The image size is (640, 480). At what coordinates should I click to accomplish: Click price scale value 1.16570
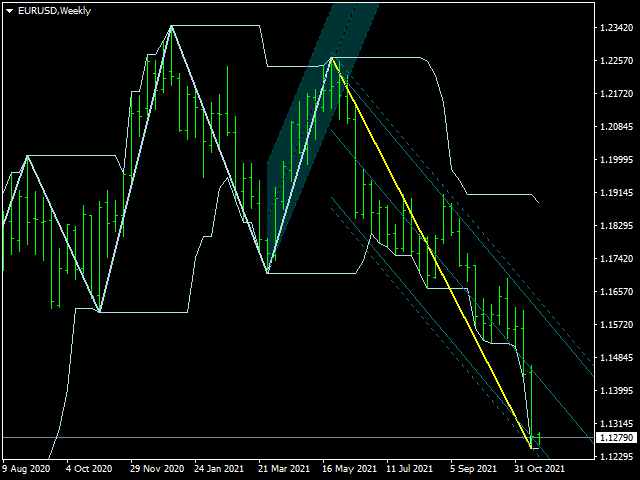point(616,291)
